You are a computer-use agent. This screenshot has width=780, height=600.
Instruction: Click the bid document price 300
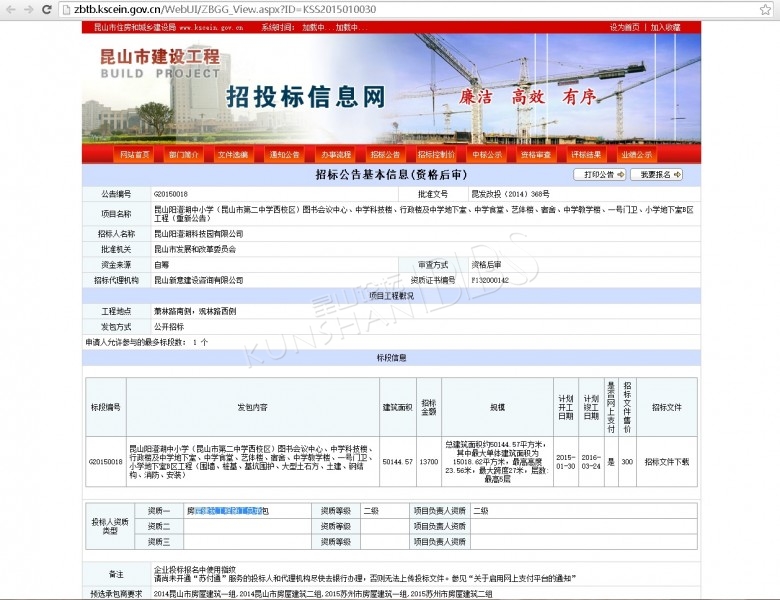click(x=627, y=462)
